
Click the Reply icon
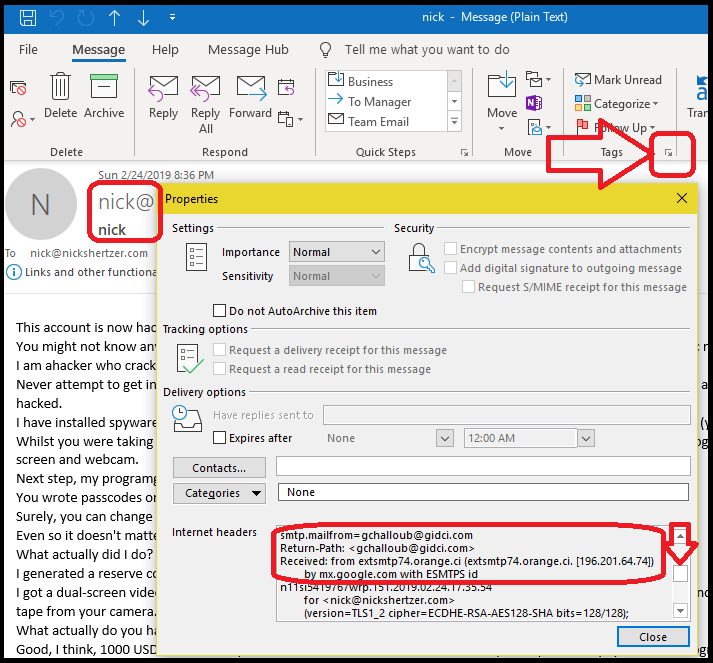tap(163, 89)
